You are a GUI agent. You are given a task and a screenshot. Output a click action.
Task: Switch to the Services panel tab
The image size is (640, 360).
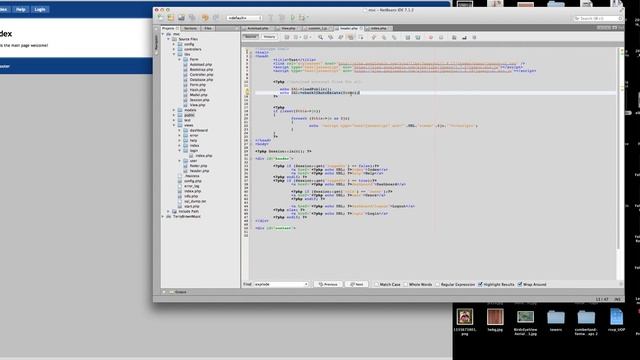coord(190,29)
